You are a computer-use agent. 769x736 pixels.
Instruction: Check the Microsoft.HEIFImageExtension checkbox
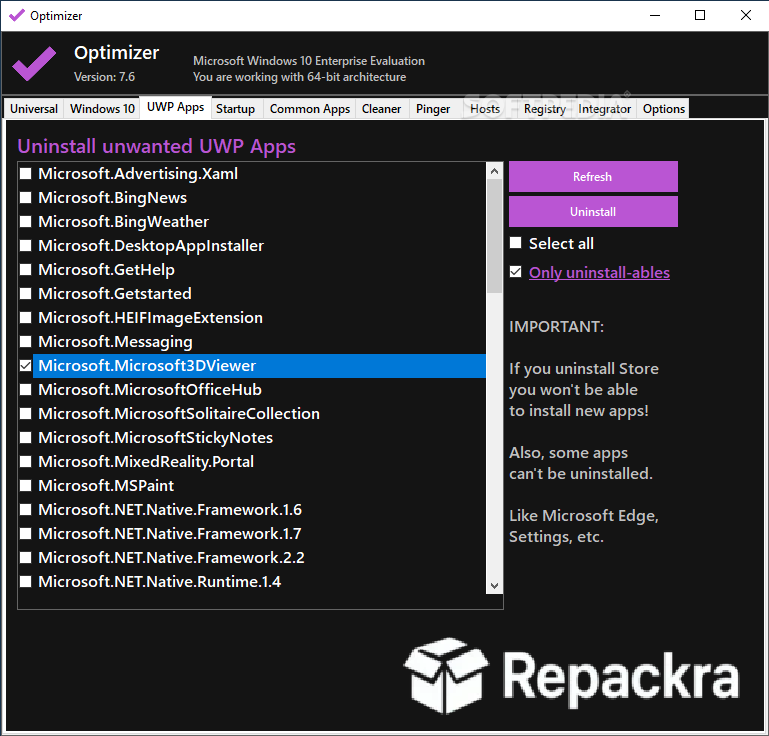(x=26, y=317)
